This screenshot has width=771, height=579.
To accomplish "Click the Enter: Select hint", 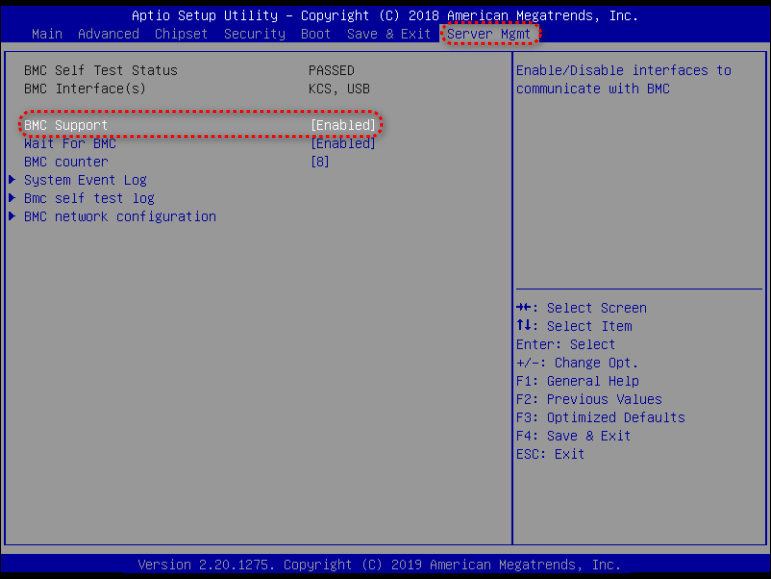I will point(565,345).
